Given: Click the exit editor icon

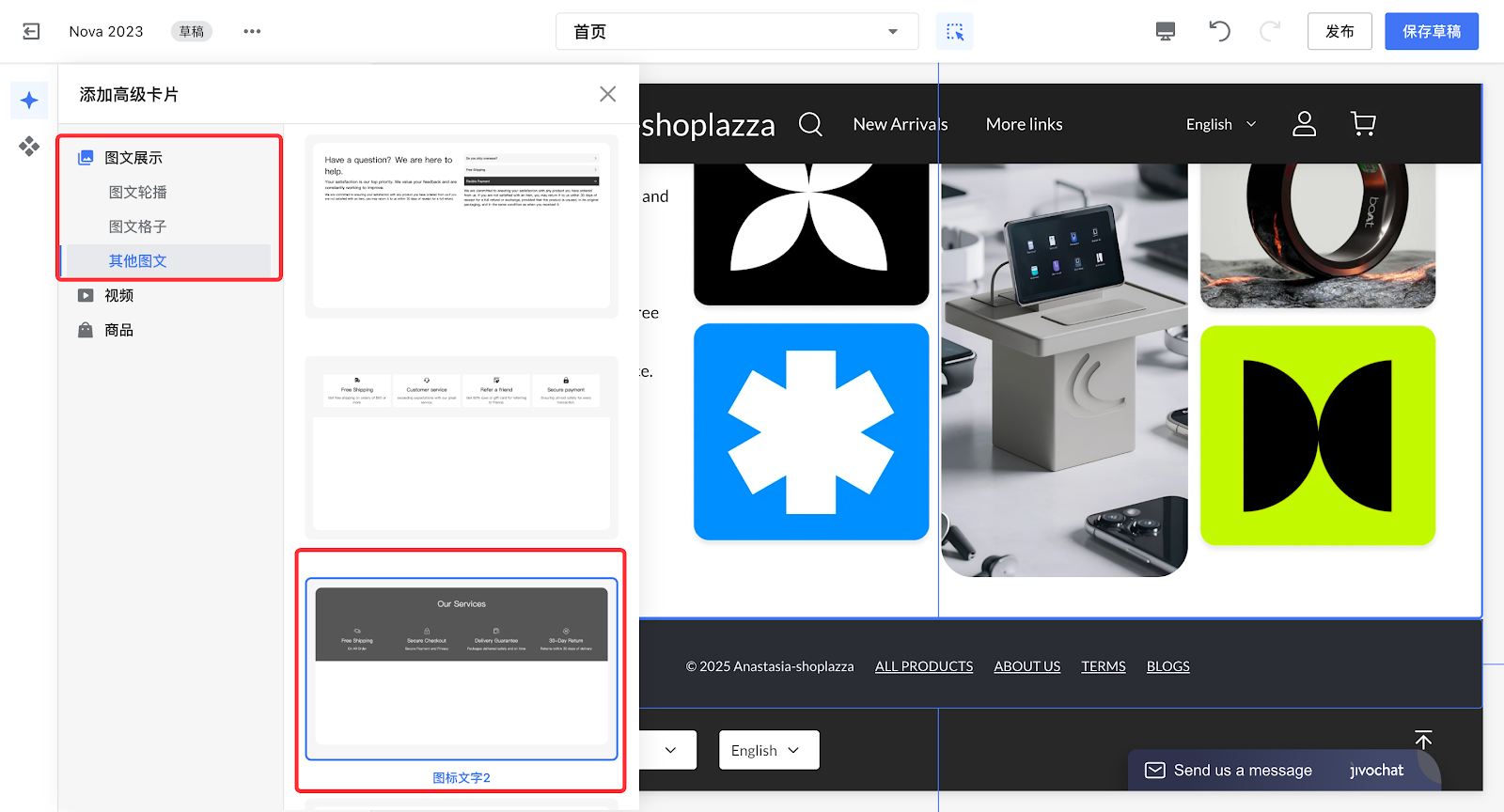Looking at the screenshot, I should (x=31, y=31).
